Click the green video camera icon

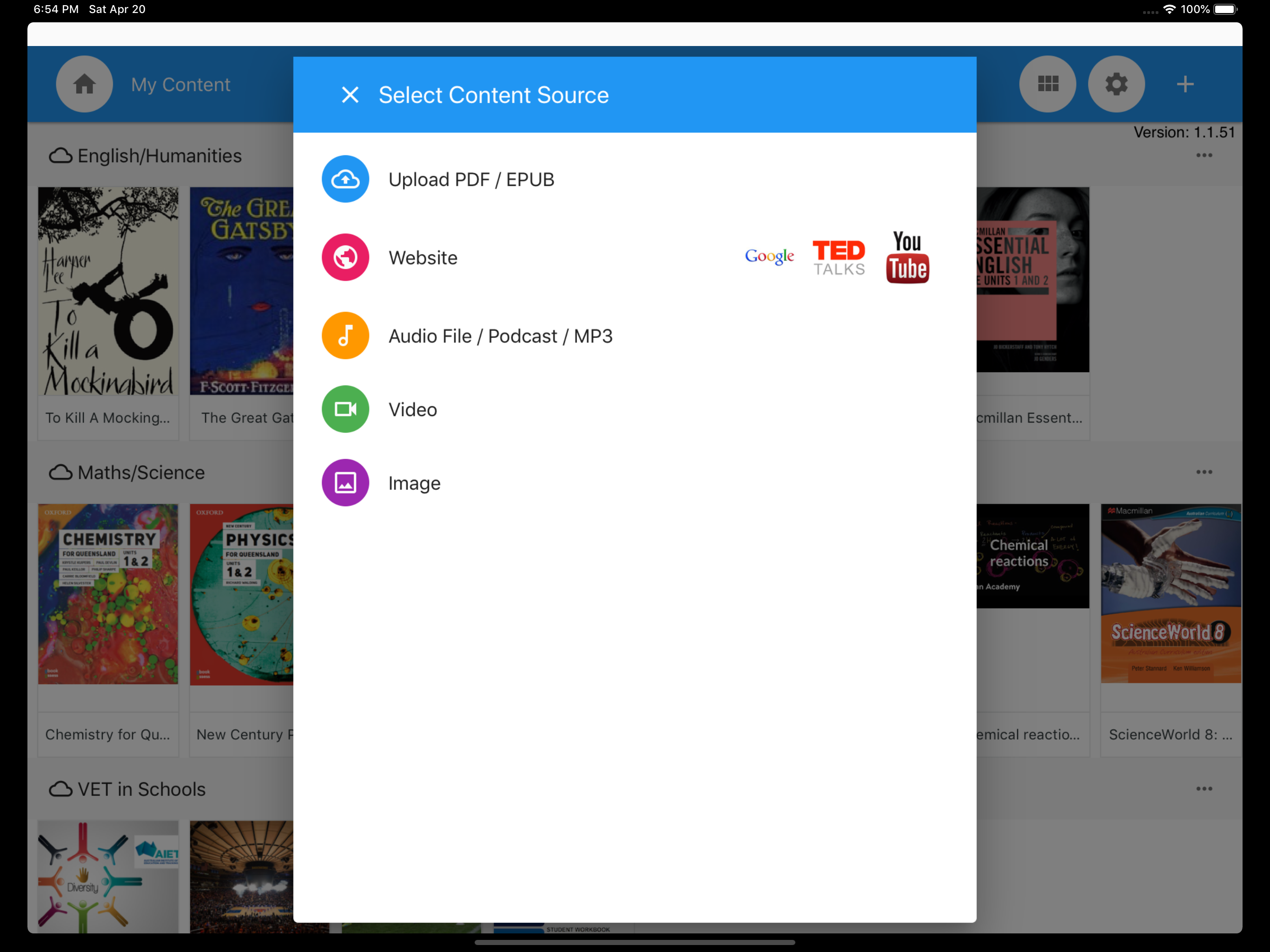coord(345,409)
